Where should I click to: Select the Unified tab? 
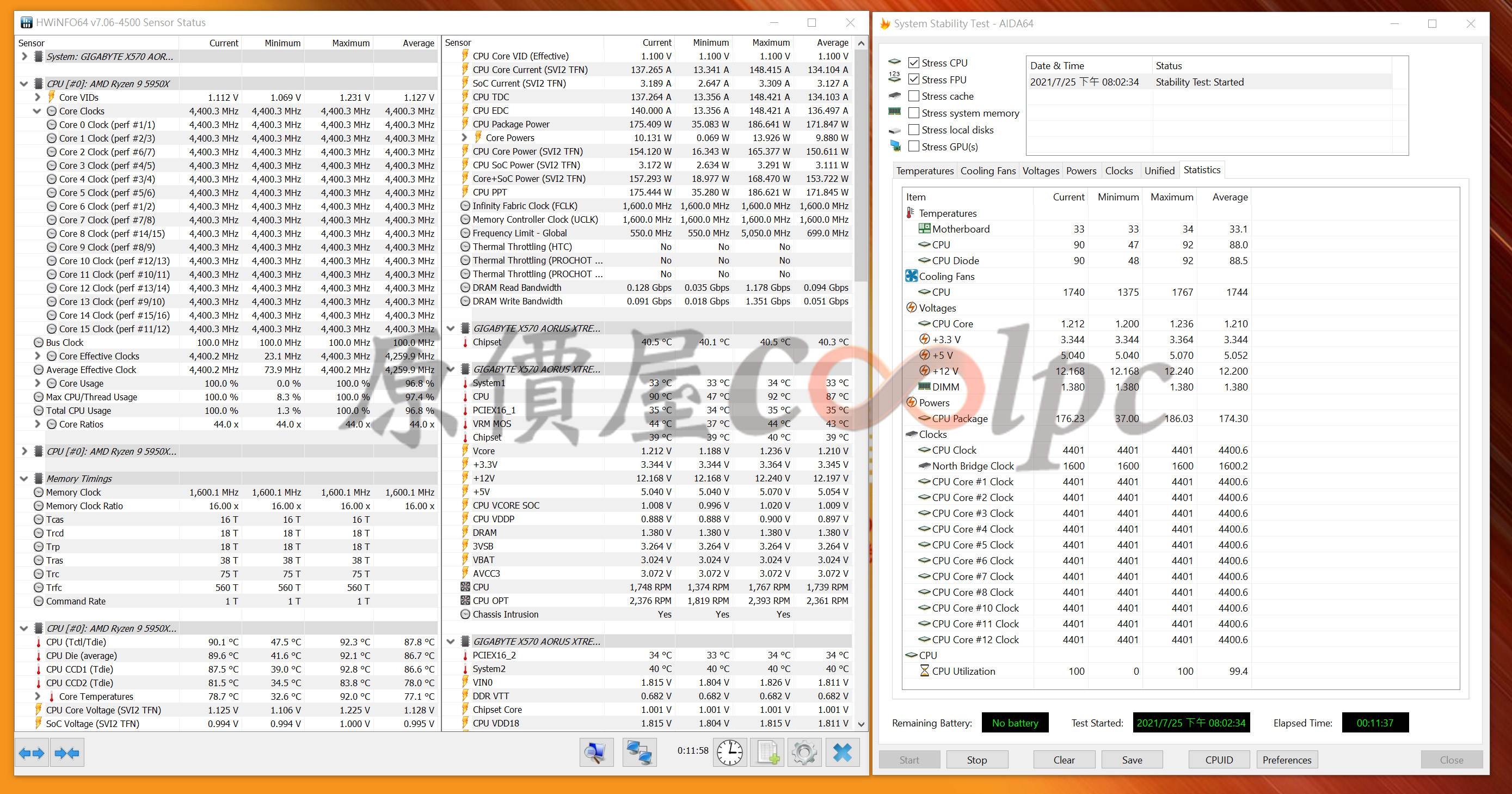click(x=1159, y=171)
